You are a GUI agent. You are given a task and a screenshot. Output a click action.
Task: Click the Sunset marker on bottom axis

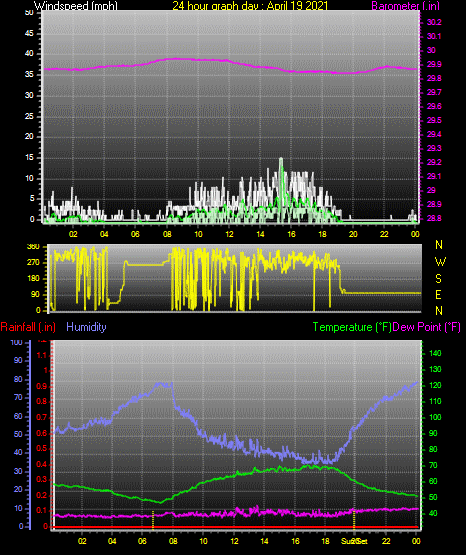354,541
